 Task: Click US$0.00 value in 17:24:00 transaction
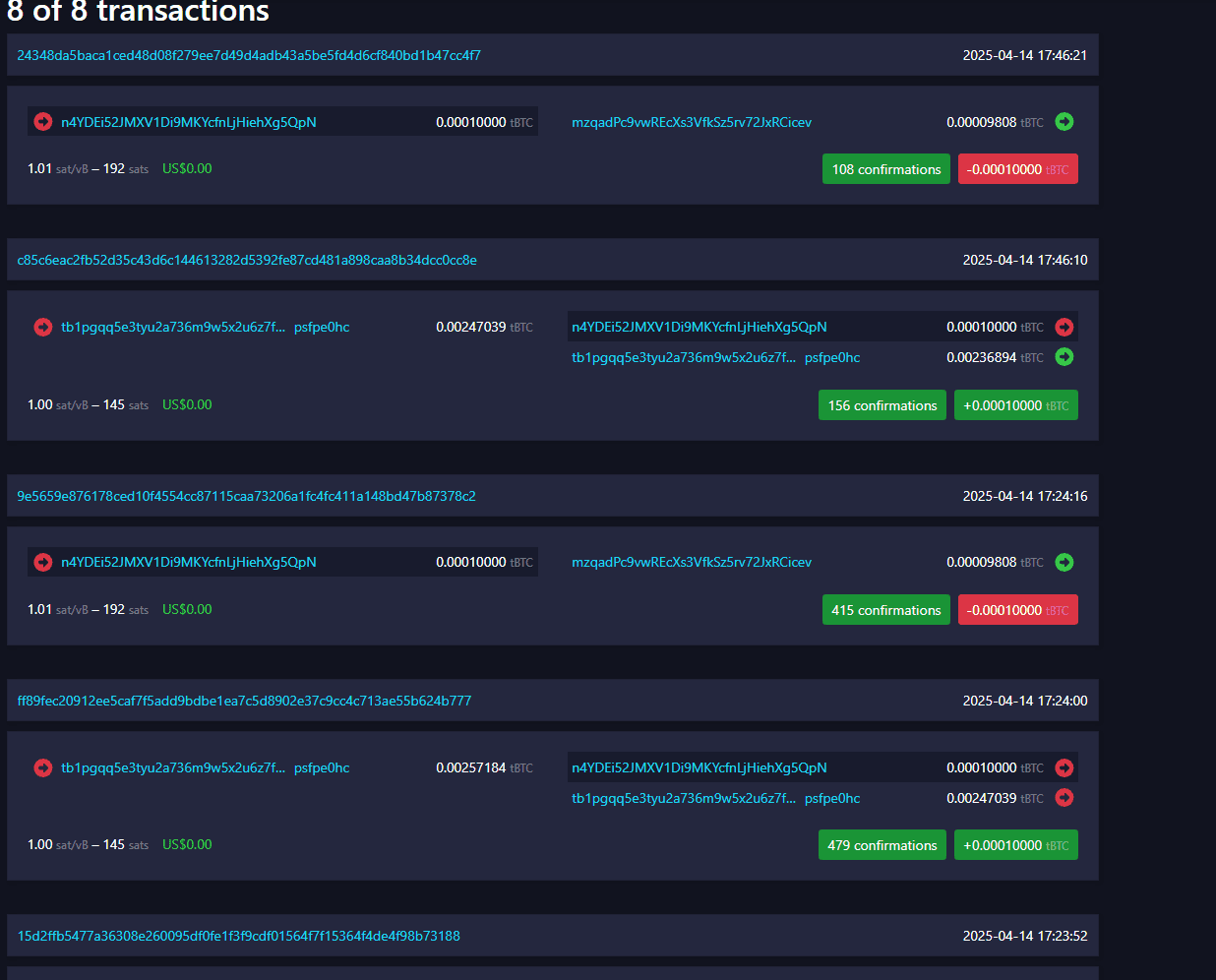pos(187,844)
